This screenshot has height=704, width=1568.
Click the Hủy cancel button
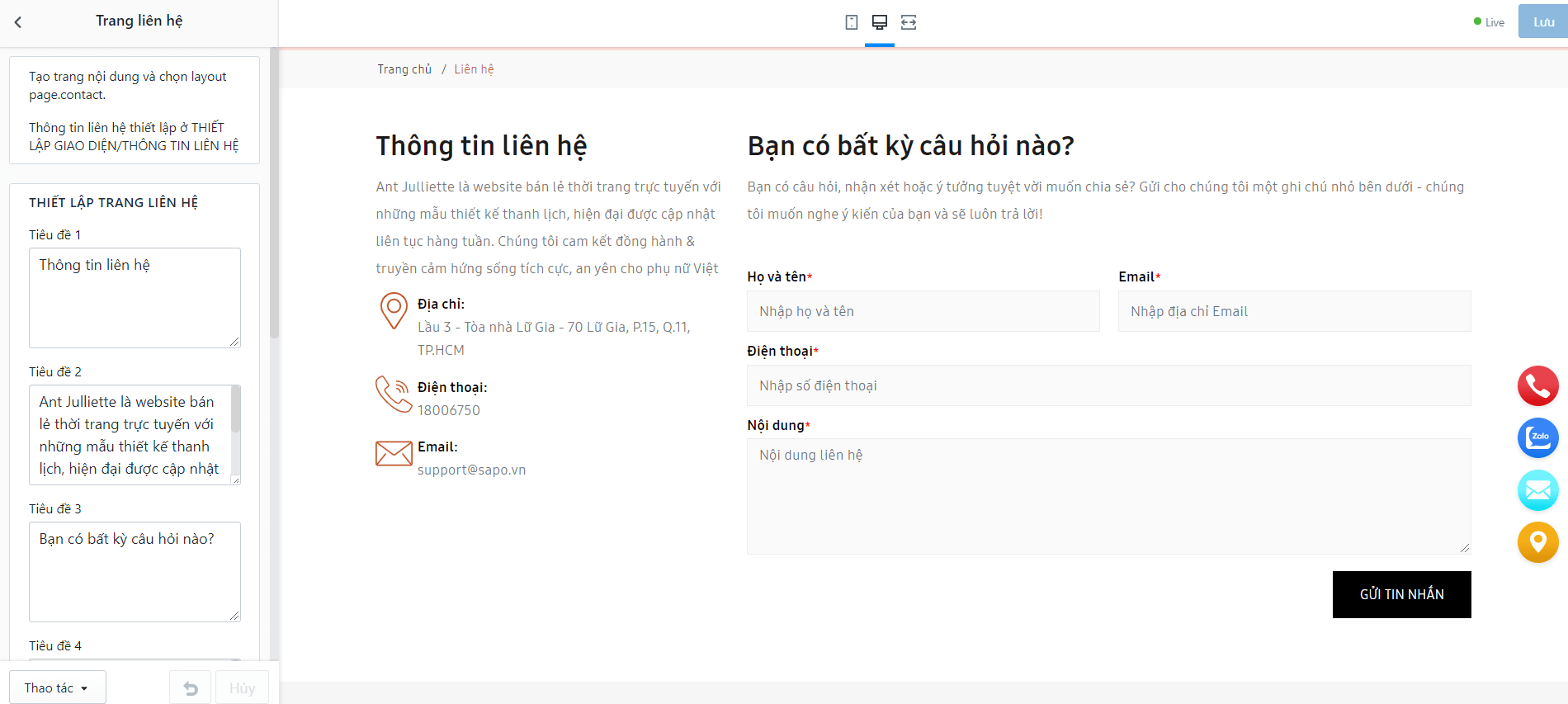(242, 687)
